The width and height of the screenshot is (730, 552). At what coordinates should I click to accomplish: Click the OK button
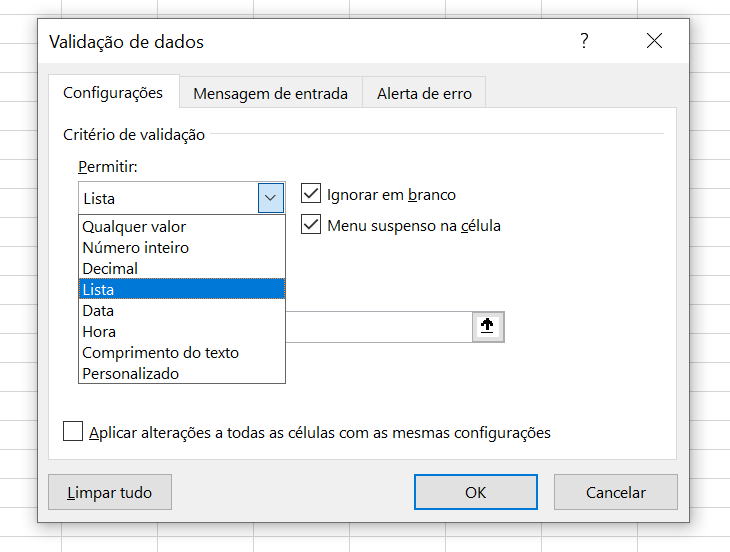click(475, 492)
